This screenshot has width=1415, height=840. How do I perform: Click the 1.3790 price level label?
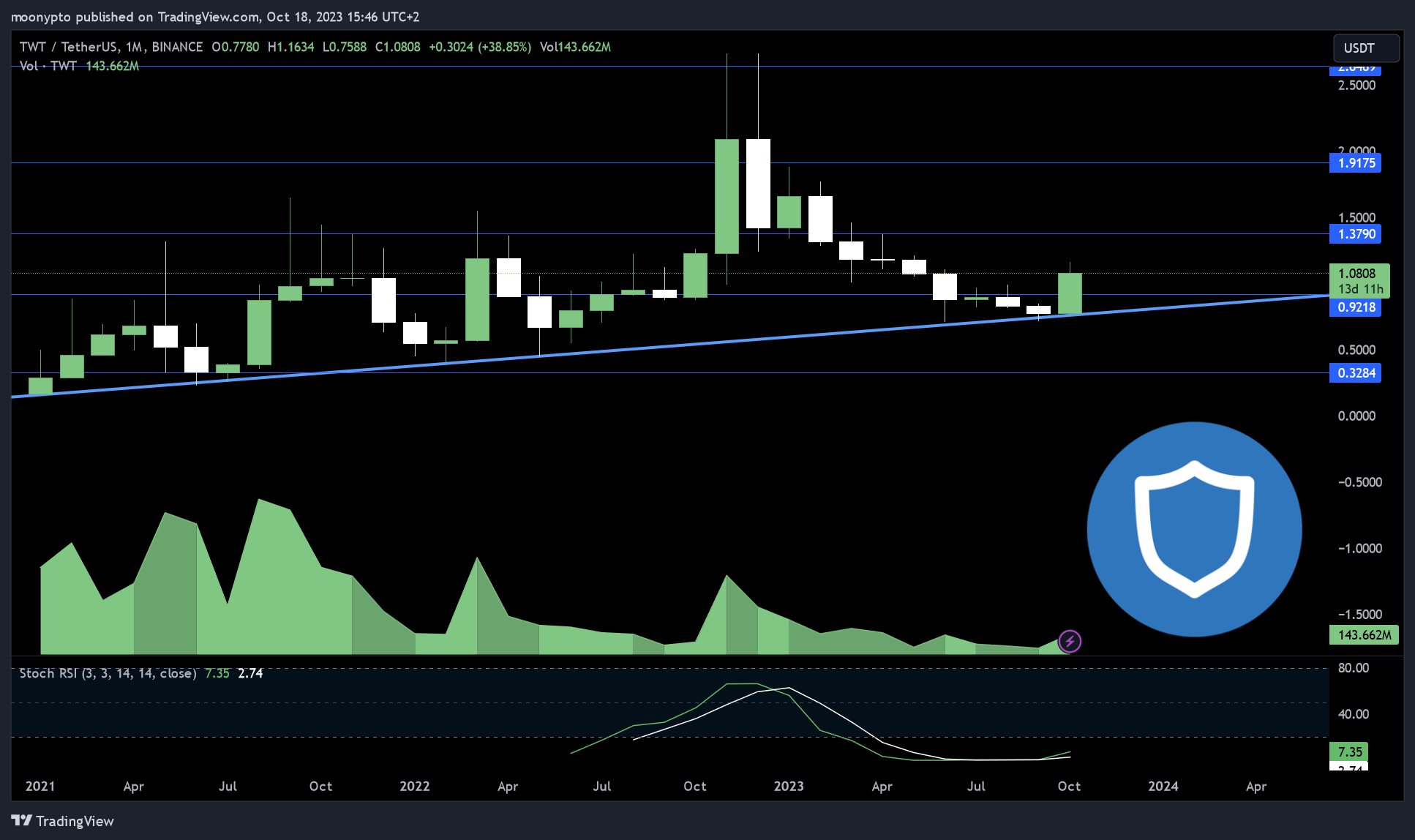click(1355, 234)
